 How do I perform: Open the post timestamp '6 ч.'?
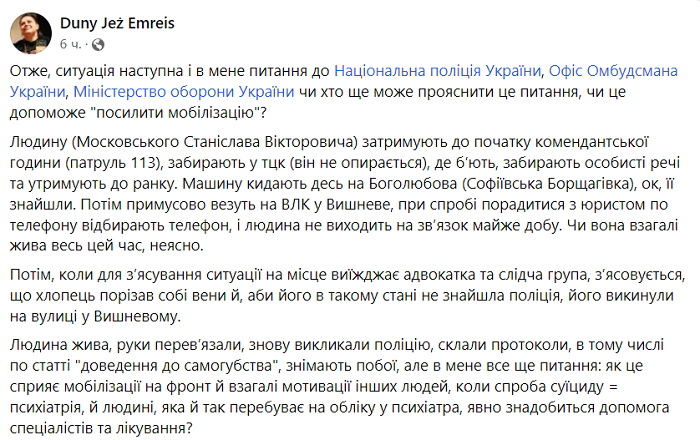71,44
